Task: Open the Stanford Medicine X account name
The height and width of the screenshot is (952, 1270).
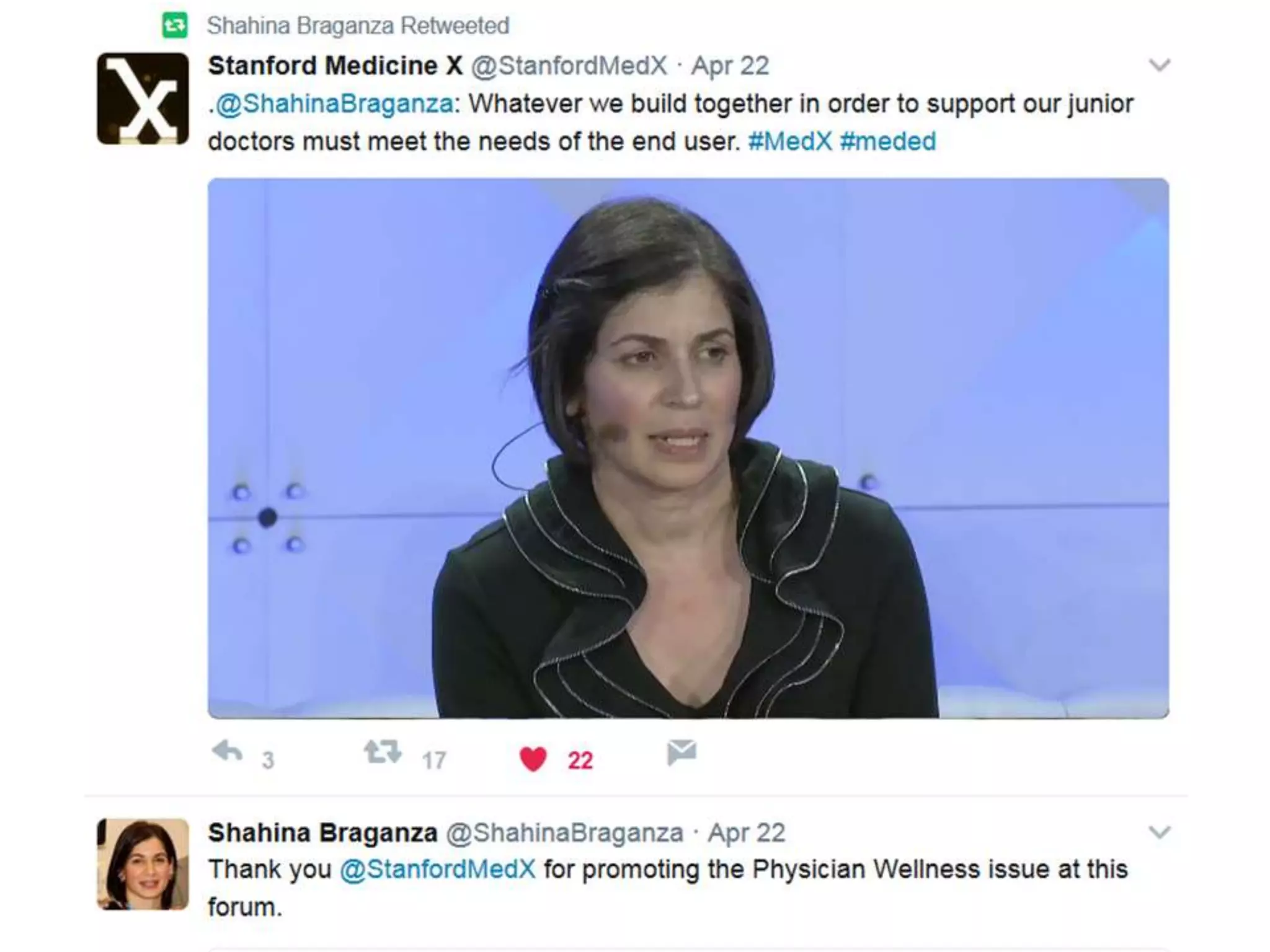Action: [335, 66]
